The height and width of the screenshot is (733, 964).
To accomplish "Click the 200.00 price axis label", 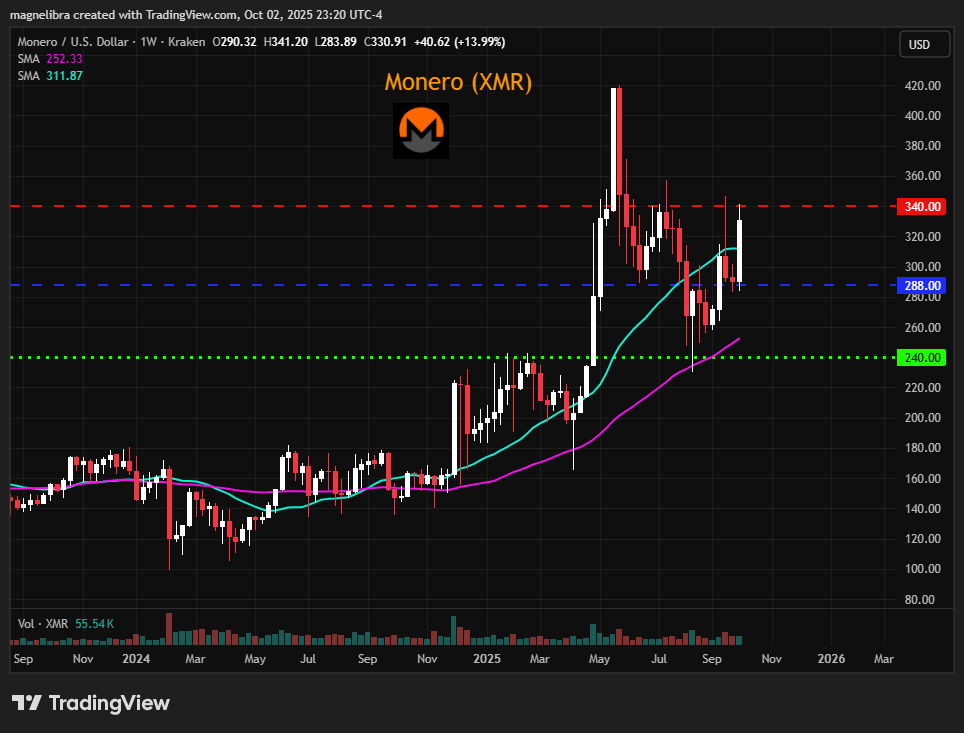I will [x=922, y=418].
